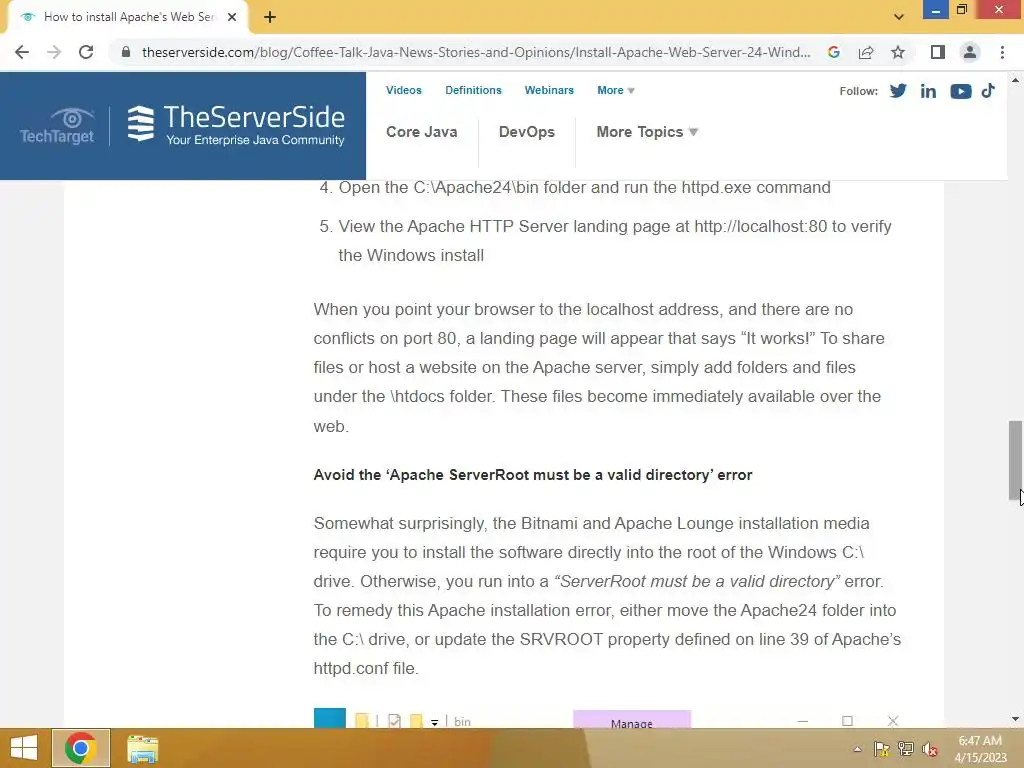Show hidden tray icons arrow
The image size is (1024, 768).
coord(857,749)
